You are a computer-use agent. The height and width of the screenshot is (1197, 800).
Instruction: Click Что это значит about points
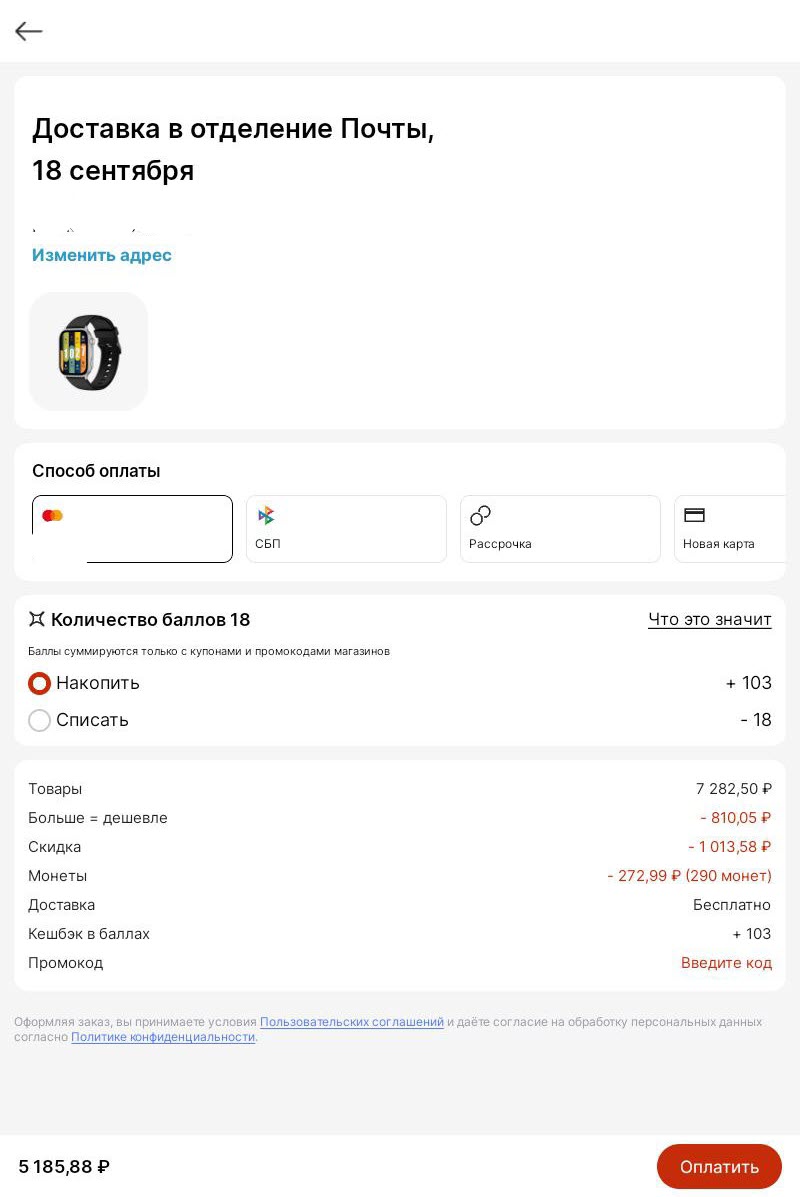point(710,619)
